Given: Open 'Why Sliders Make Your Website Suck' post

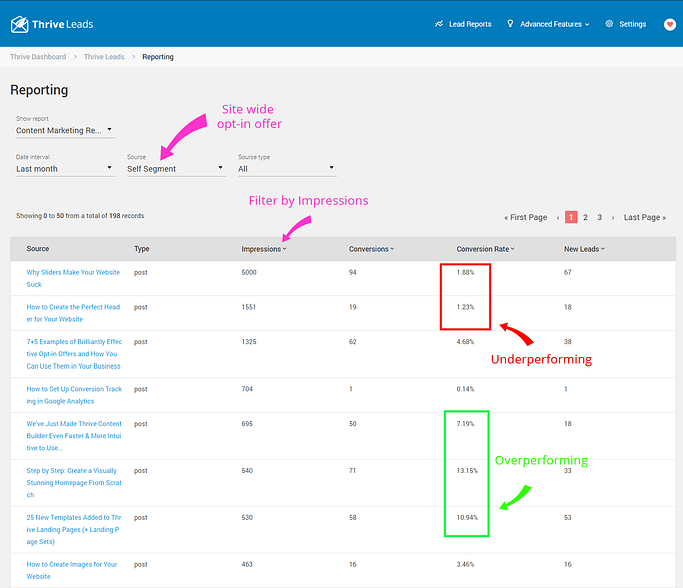Looking at the screenshot, I should 73,278.
